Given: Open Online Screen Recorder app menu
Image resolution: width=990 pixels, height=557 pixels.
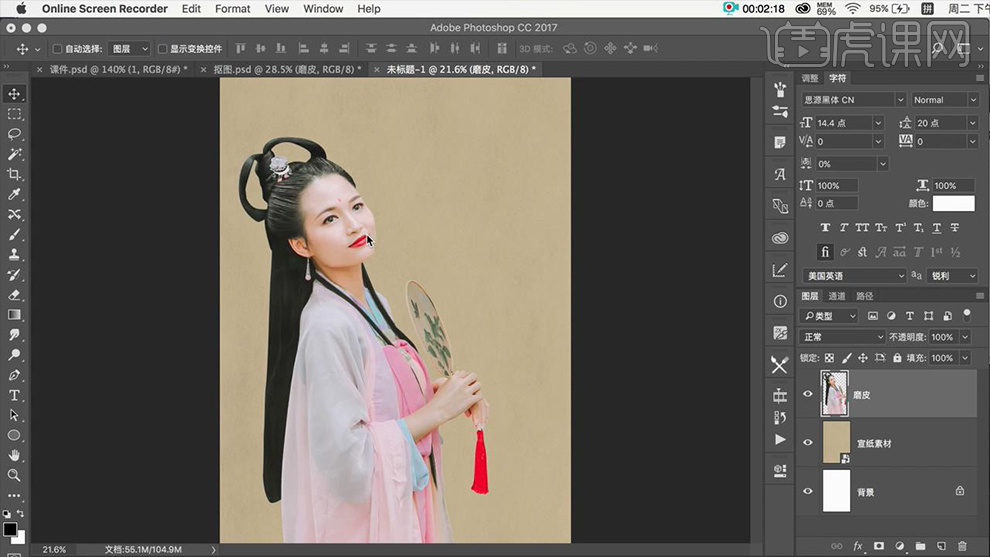Looking at the screenshot, I should coord(105,9).
